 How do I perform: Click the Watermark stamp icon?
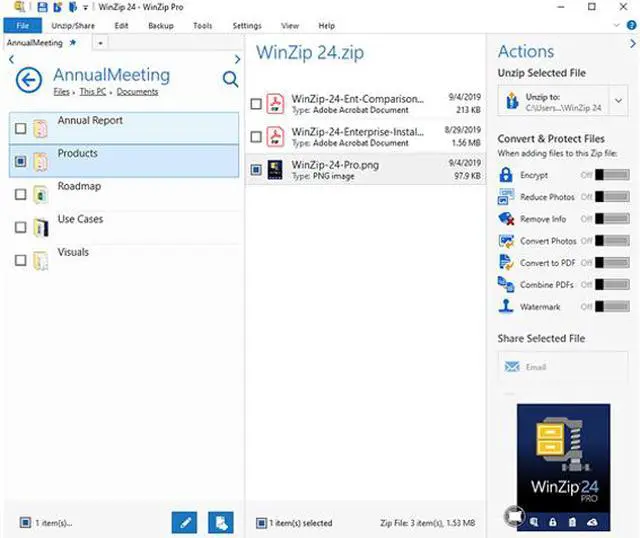pyautogui.click(x=506, y=306)
